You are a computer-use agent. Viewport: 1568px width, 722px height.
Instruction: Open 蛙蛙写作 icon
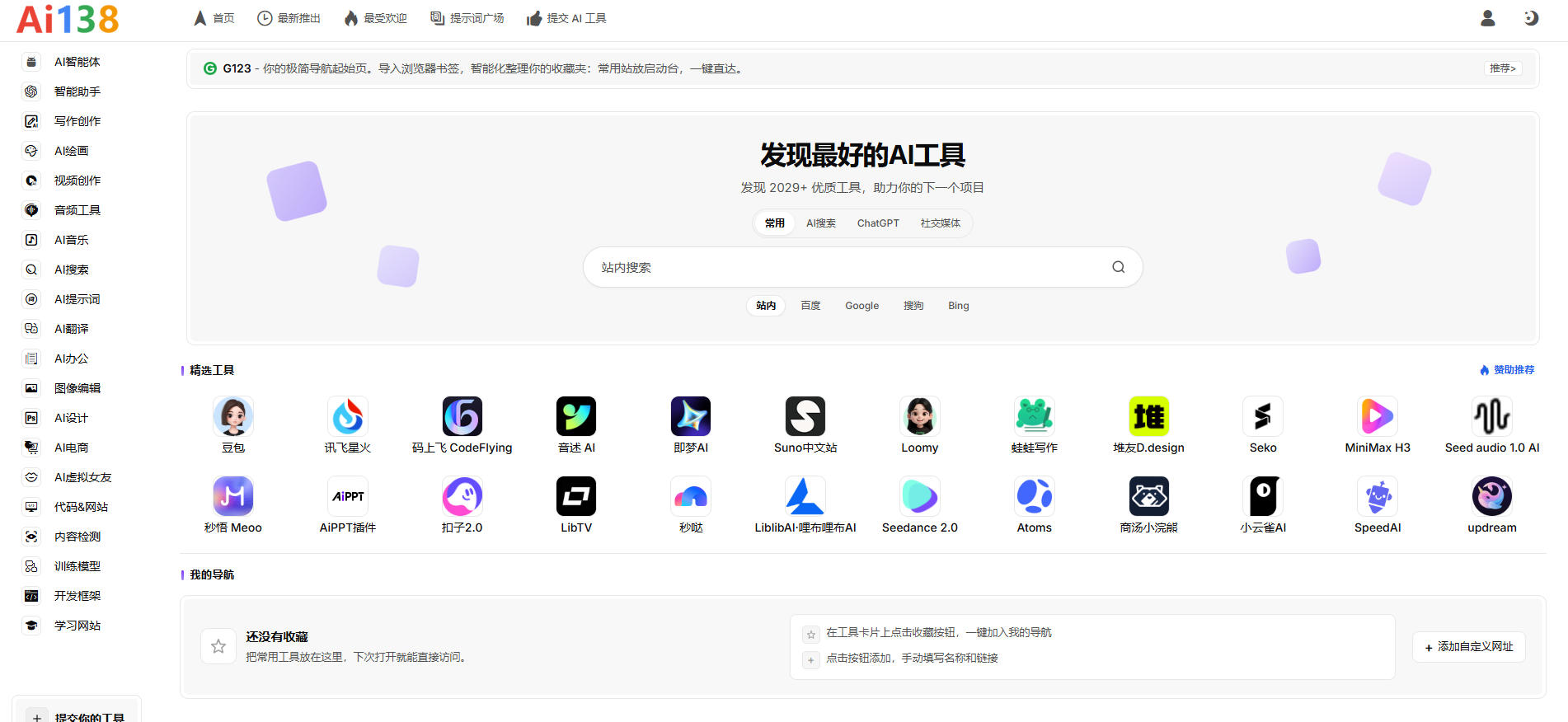[x=1035, y=416]
